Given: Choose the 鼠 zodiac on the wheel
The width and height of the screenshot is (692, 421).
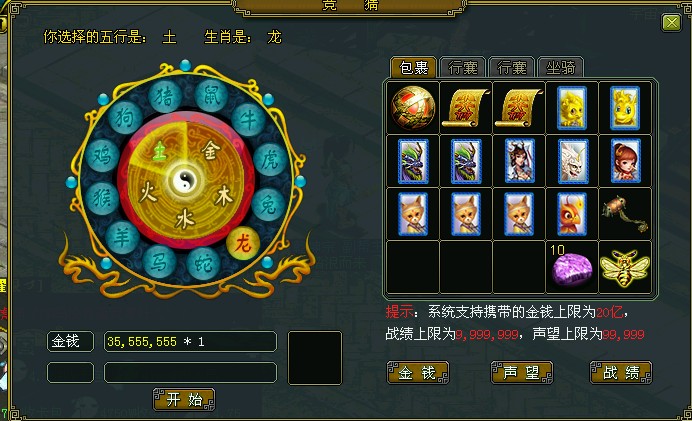Looking at the screenshot, I should [x=211, y=96].
